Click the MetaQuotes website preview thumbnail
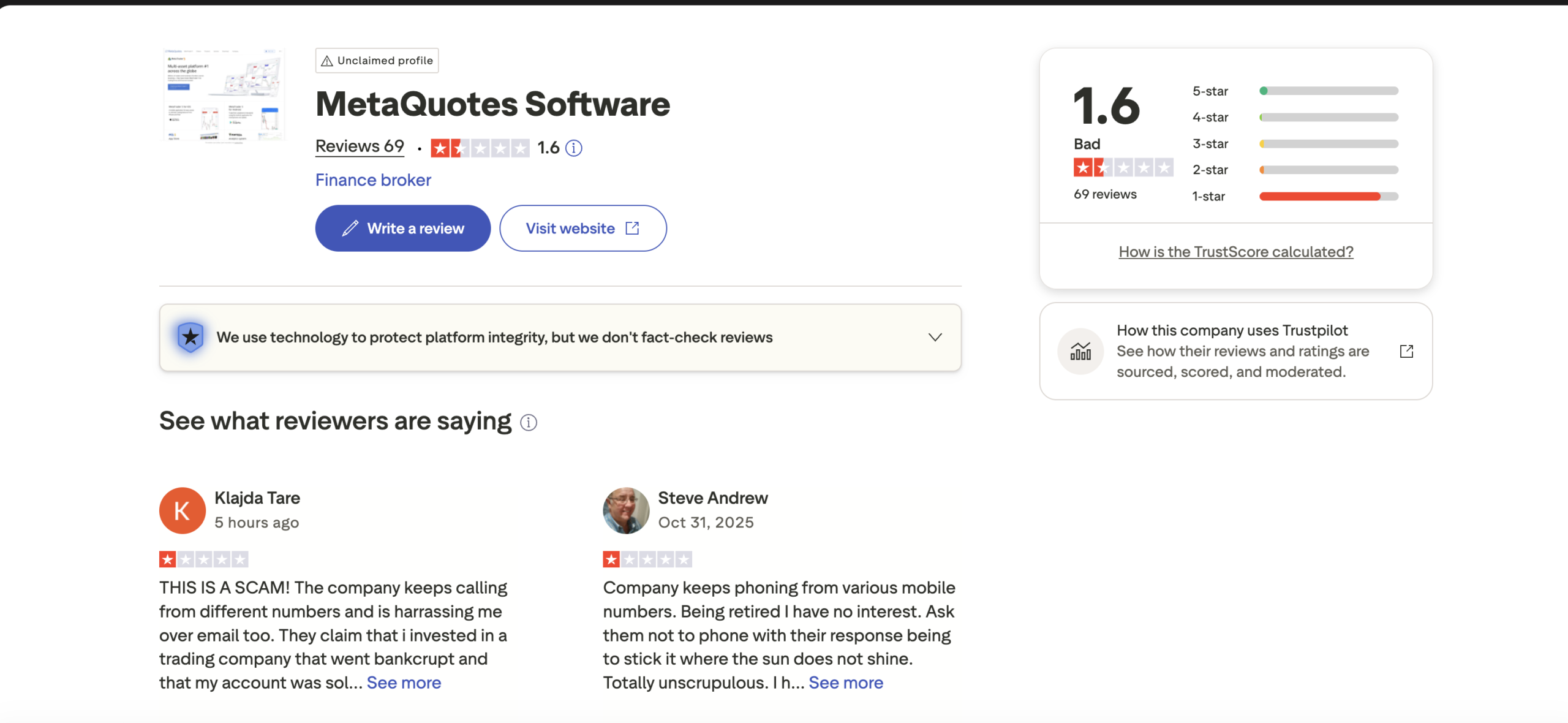 pyautogui.click(x=224, y=94)
